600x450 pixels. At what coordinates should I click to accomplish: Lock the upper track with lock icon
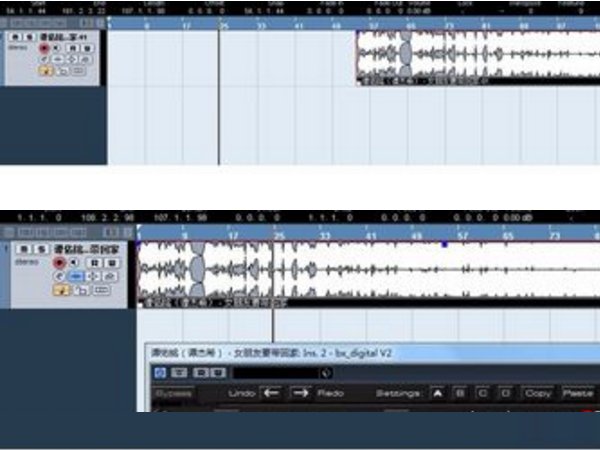pyautogui.click(x=63, y=71)
